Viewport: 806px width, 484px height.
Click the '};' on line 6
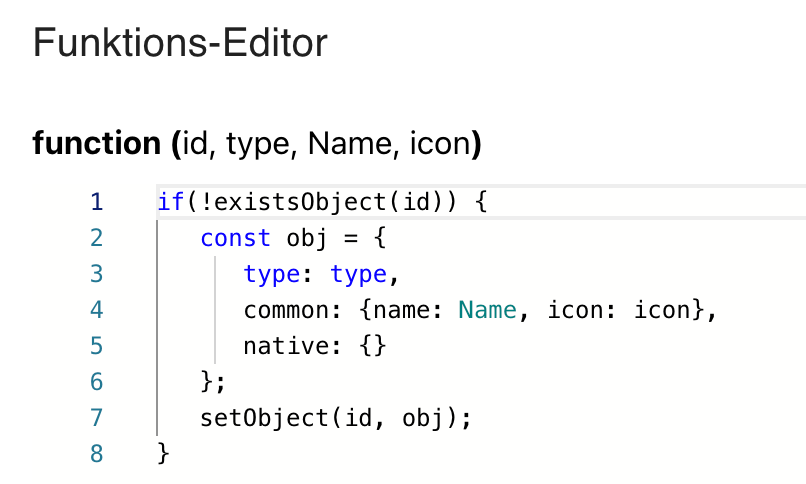pos(213,382)
